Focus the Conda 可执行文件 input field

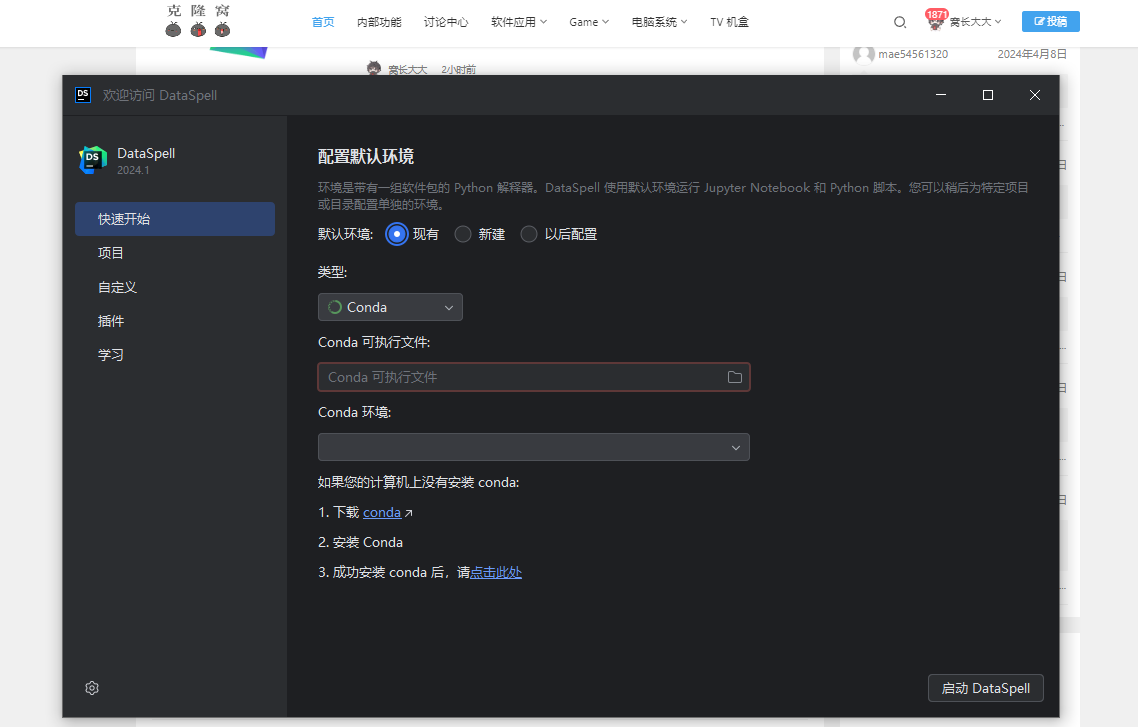[x=533, y=377]
